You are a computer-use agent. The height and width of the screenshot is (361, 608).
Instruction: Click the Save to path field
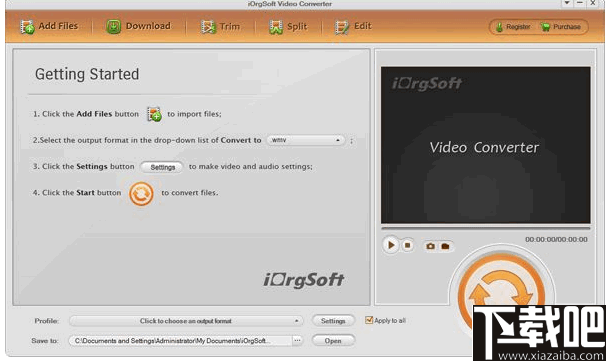pyautogui.click(x=180, y=340)
